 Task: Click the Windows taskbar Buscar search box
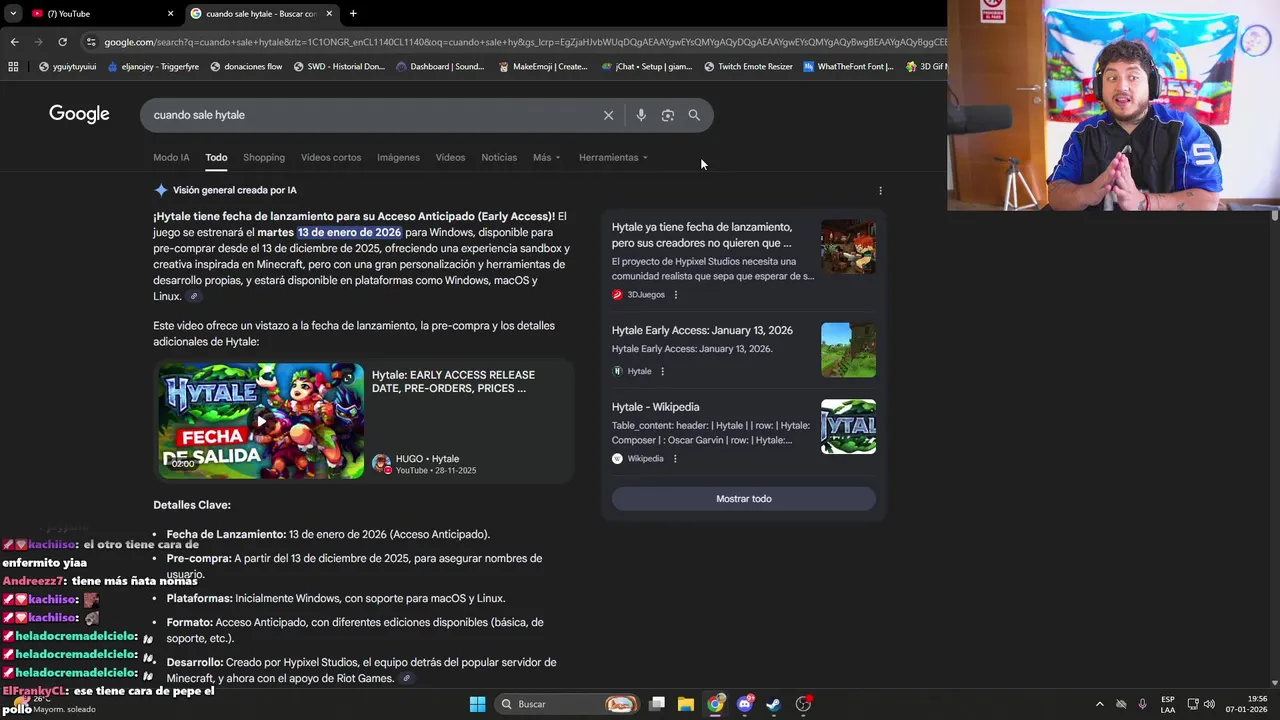tap(568, 704)
